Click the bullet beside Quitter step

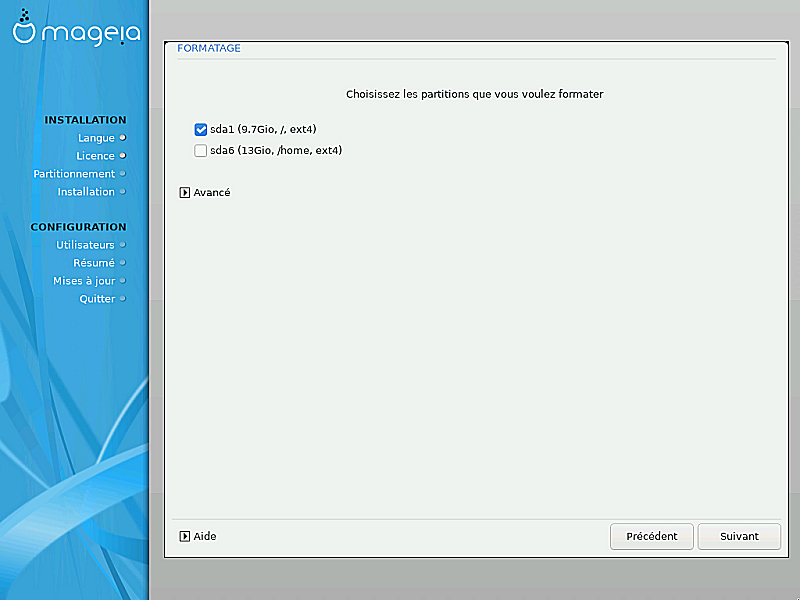[123, 298]
